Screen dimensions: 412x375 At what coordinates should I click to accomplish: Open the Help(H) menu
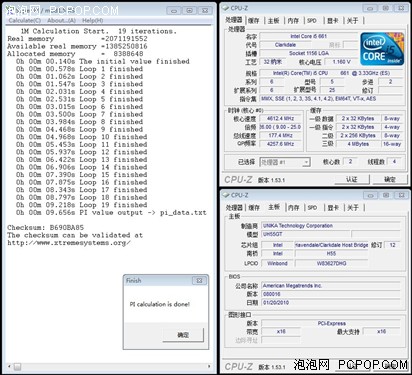[x=93, y=21]
